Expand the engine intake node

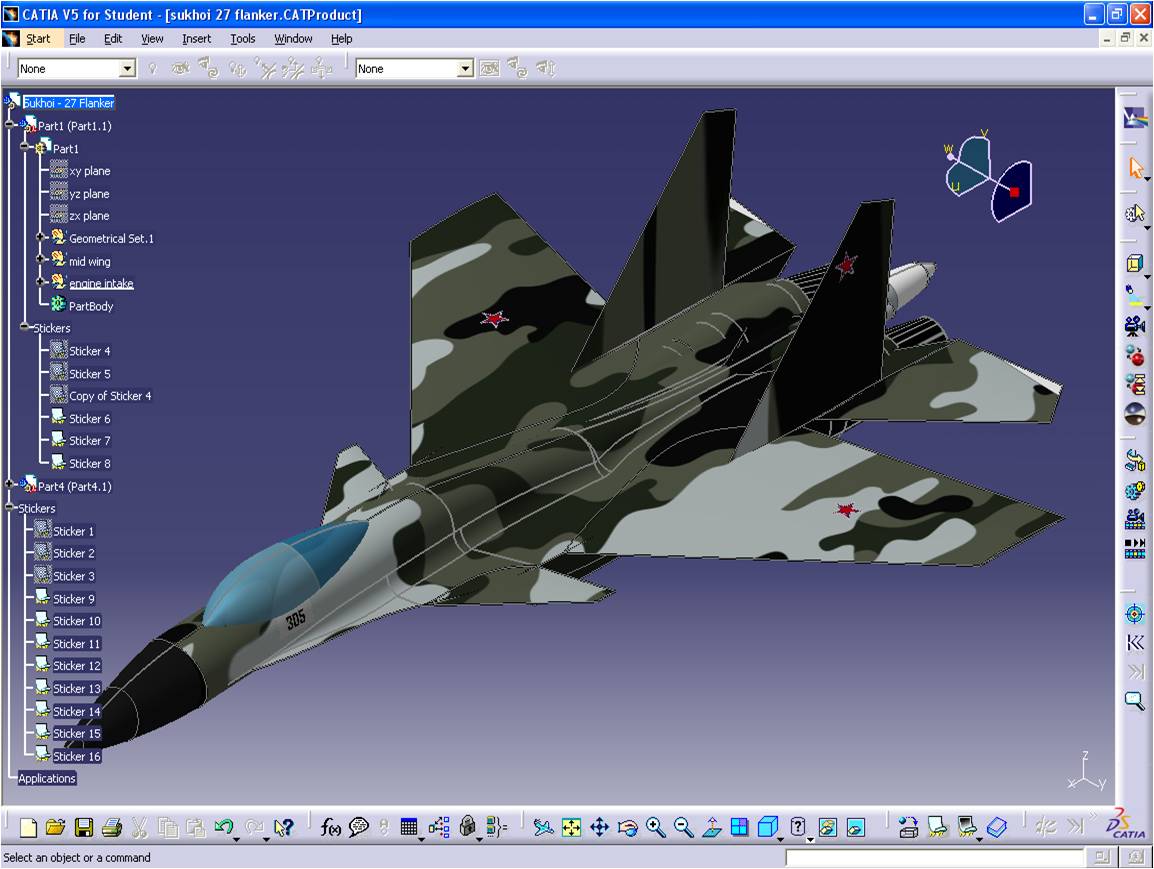coord(40,283)
